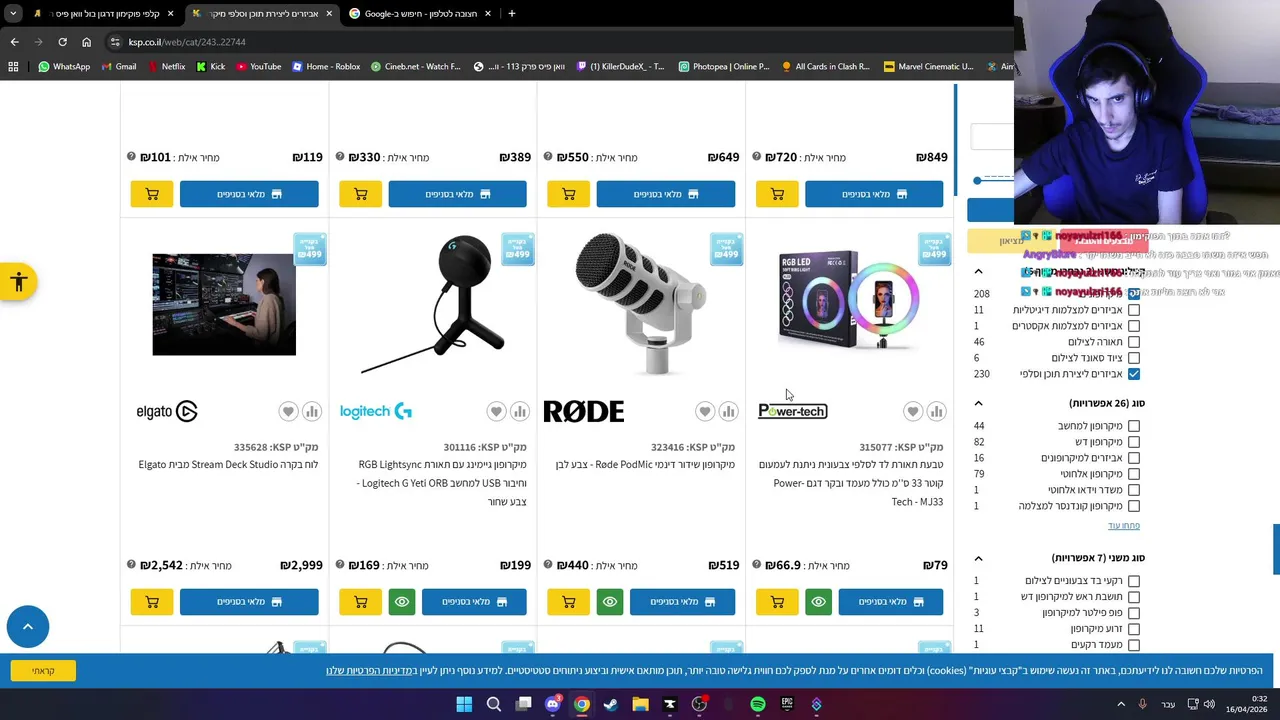
Task: Open the Elgato Stream Deck Studio image
Action: coord(224,304)
